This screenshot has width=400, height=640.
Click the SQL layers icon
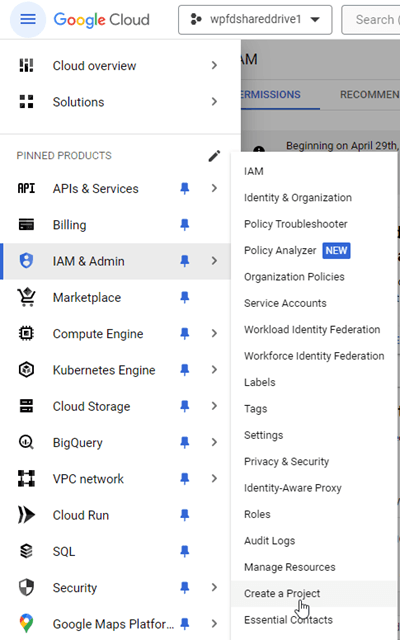27,551
